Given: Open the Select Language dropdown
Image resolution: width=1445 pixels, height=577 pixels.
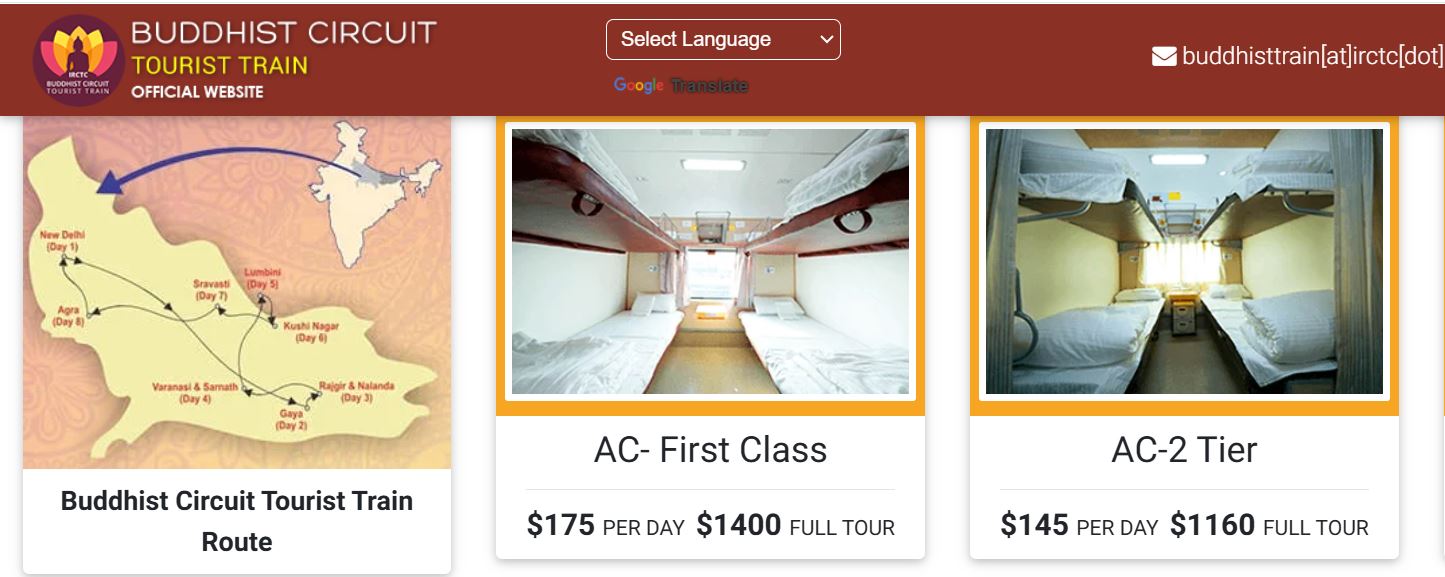Looking at the screenshot, I should pos(722,39).
